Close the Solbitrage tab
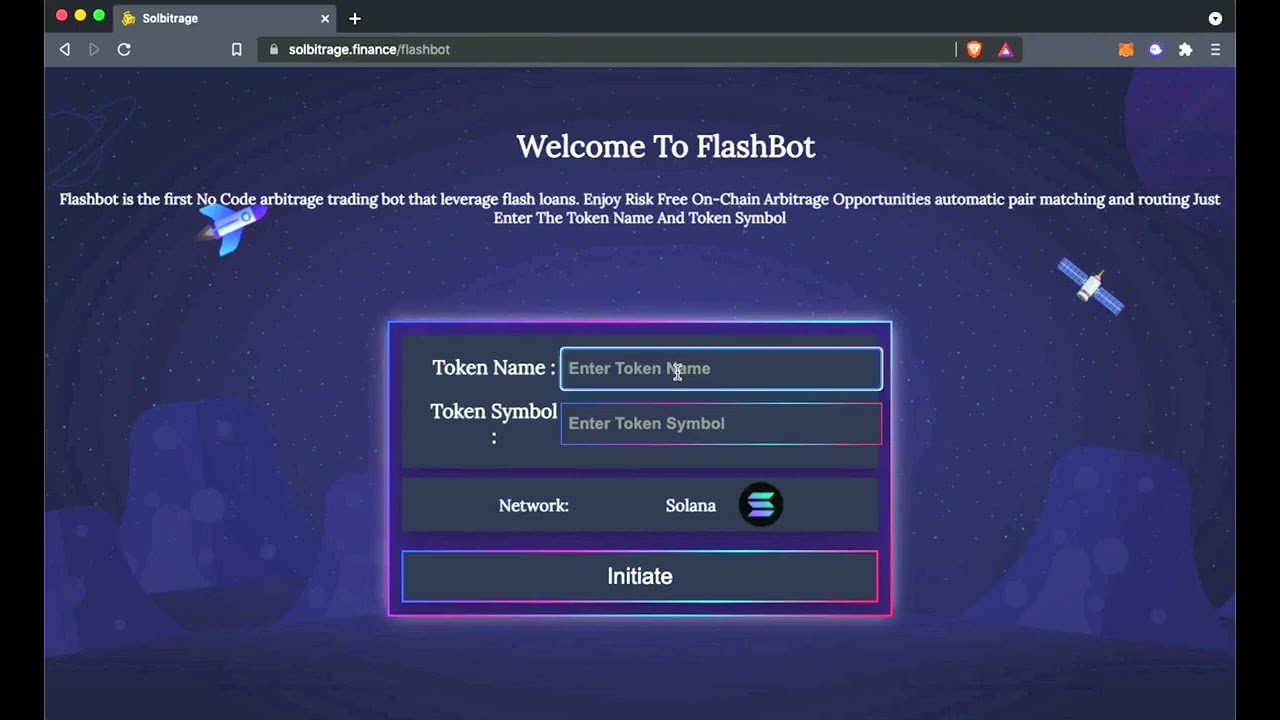This screenshot has width=1280, height=720. pyautogui.click(x=325, y=18)
